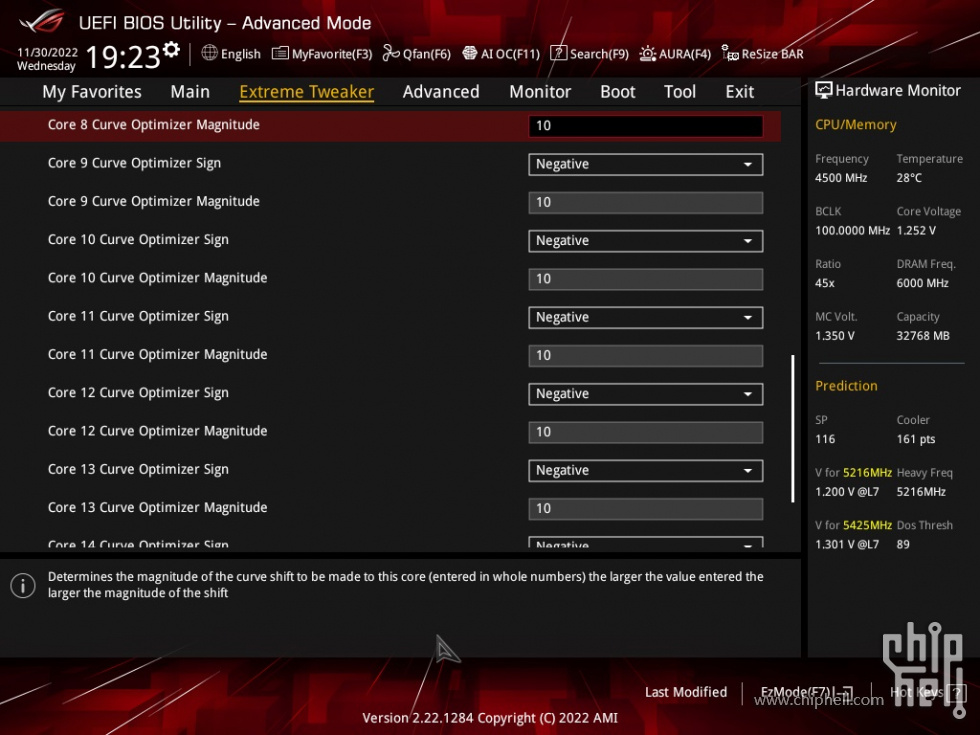The height and width of the screenshot is (735, 980).
Task: Click the Core 10 Curve Optimizer Magnitude label
Action: point(158,278)
